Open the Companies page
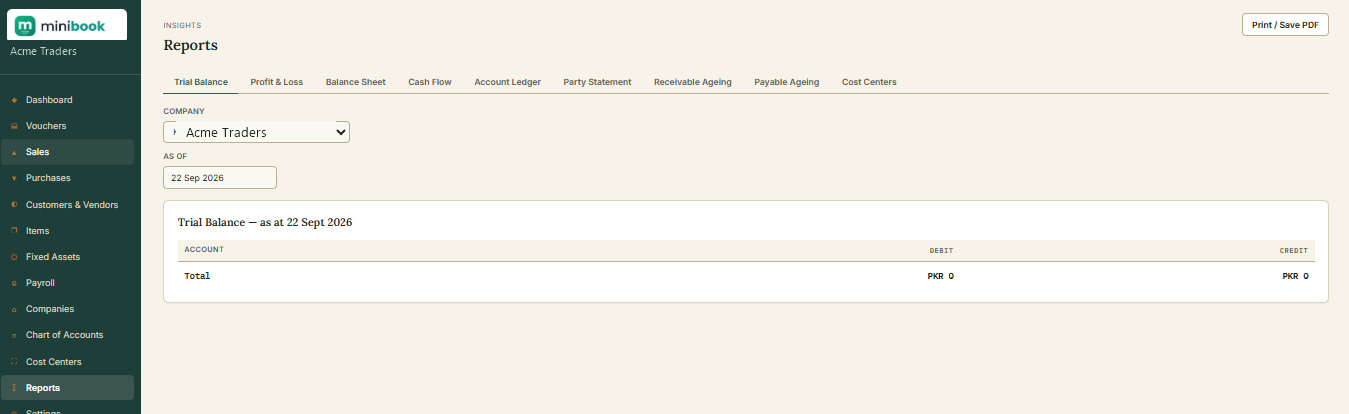The height and width of the screenshot is (414, 1349). (x=67, y=309)
